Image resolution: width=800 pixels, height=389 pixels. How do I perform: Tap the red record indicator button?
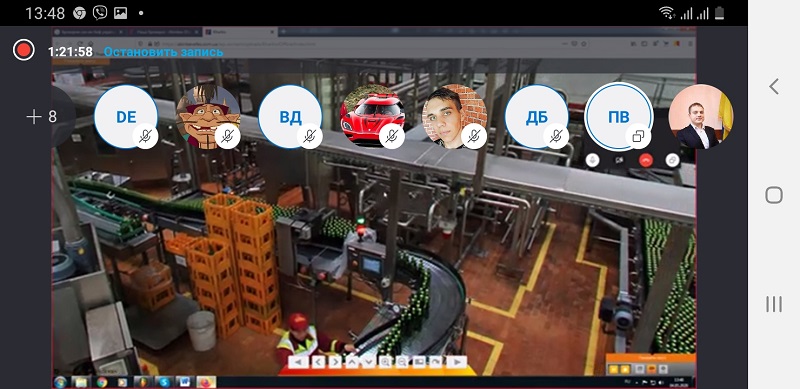23,50
